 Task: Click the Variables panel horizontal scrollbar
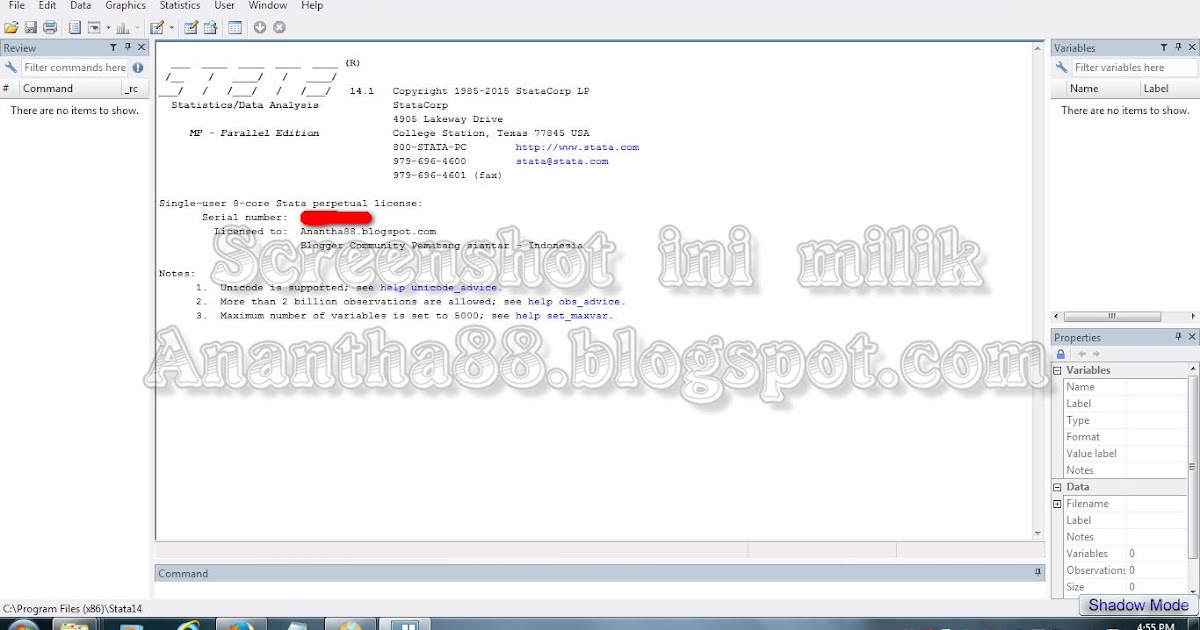pos(1124,316)
